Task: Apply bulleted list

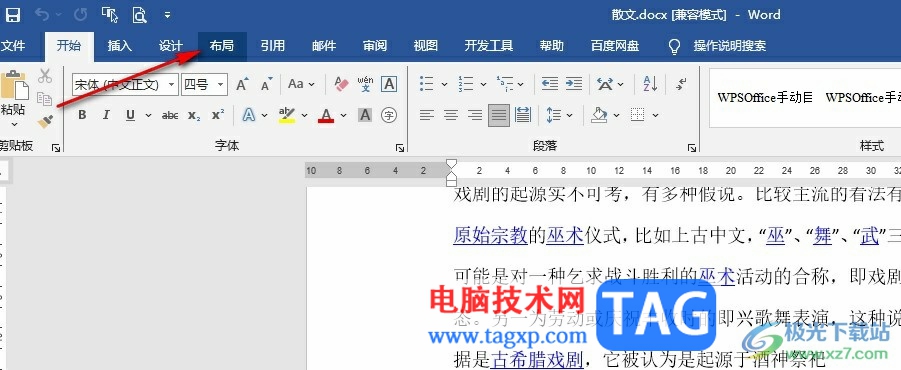Action: tap(427, 84)
